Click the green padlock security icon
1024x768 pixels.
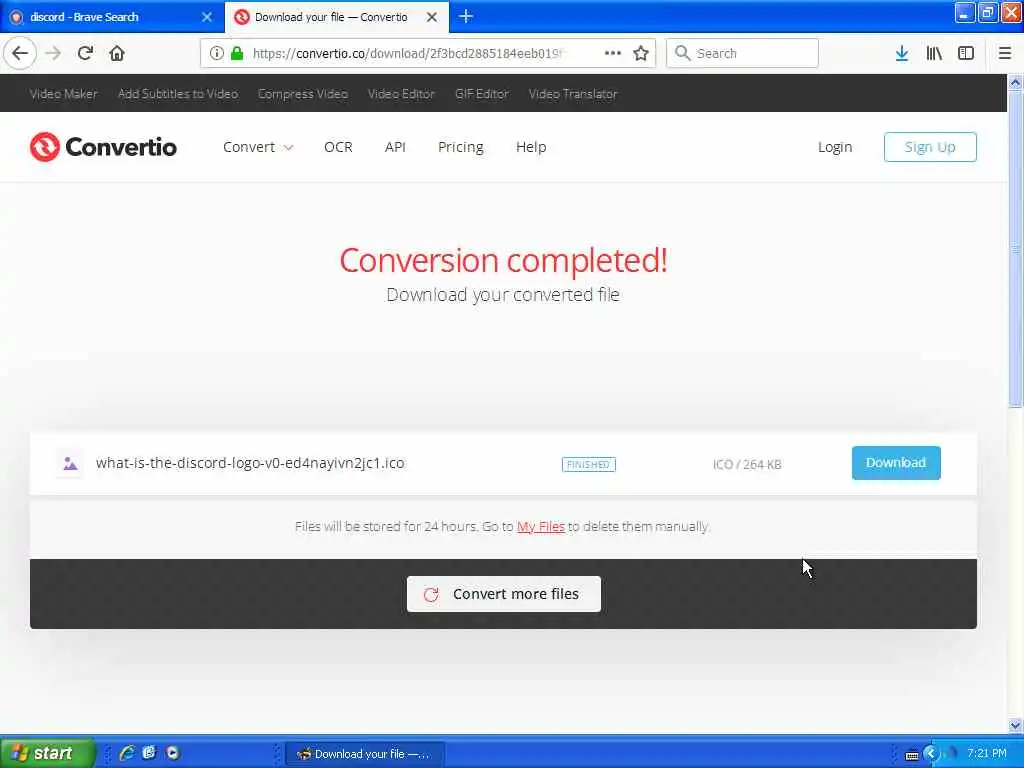click(x=237, y=53)
